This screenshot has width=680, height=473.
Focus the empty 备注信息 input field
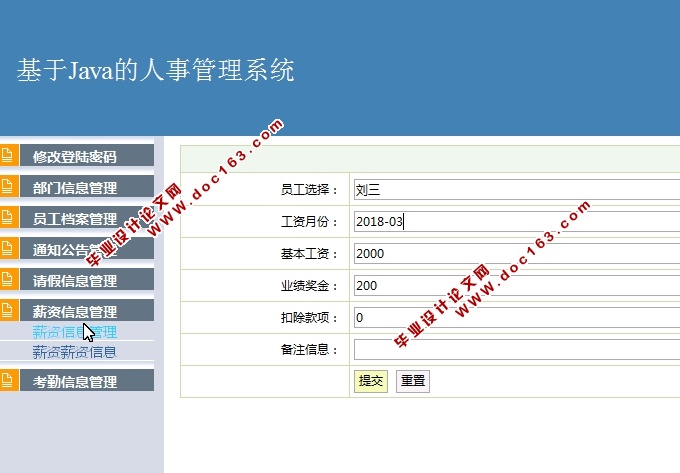517,349
